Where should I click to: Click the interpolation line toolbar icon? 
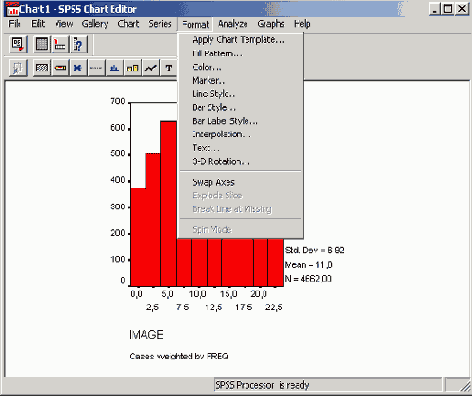tap(151, 68)
